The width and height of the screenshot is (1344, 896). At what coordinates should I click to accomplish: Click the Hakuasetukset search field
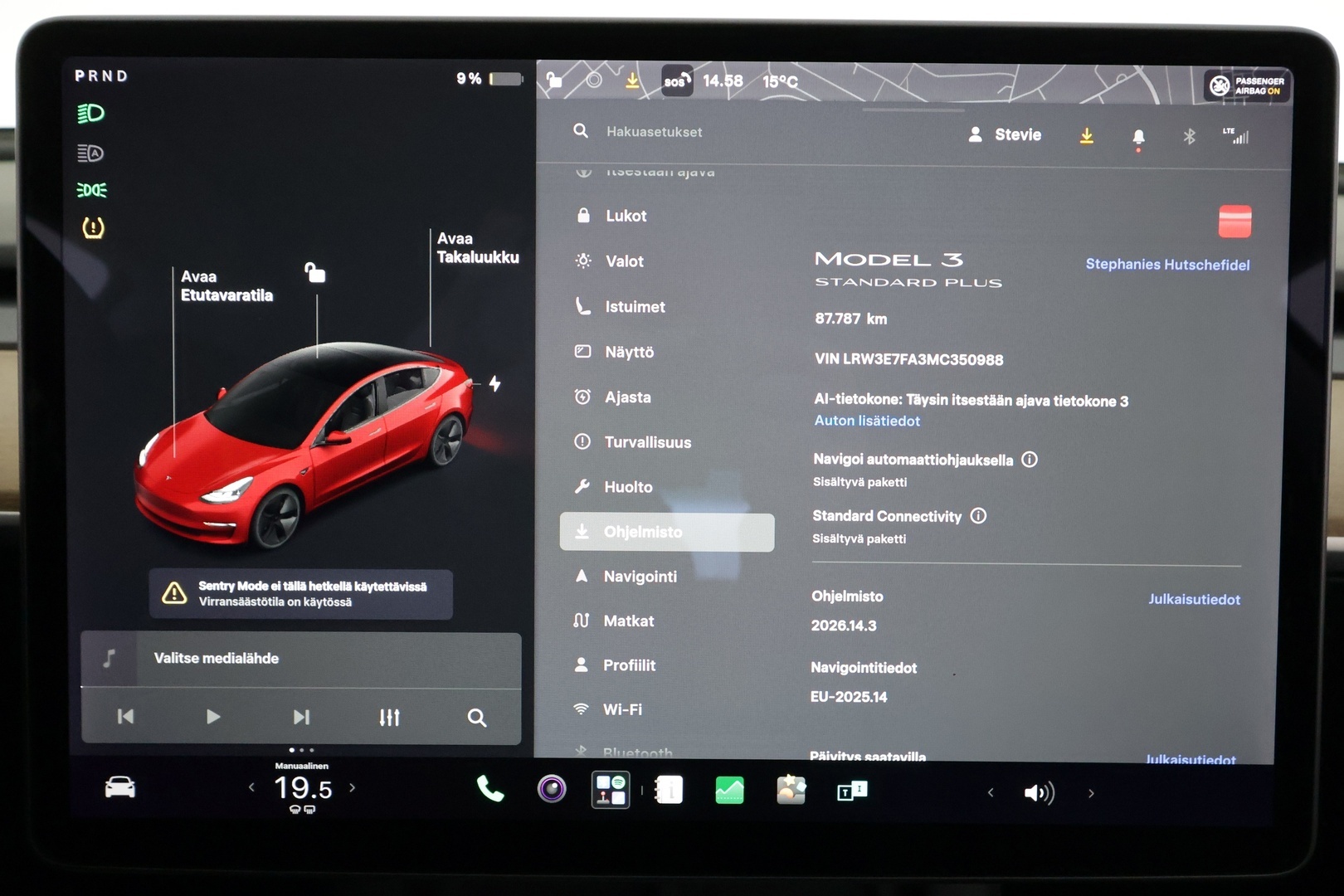[654, 132]
